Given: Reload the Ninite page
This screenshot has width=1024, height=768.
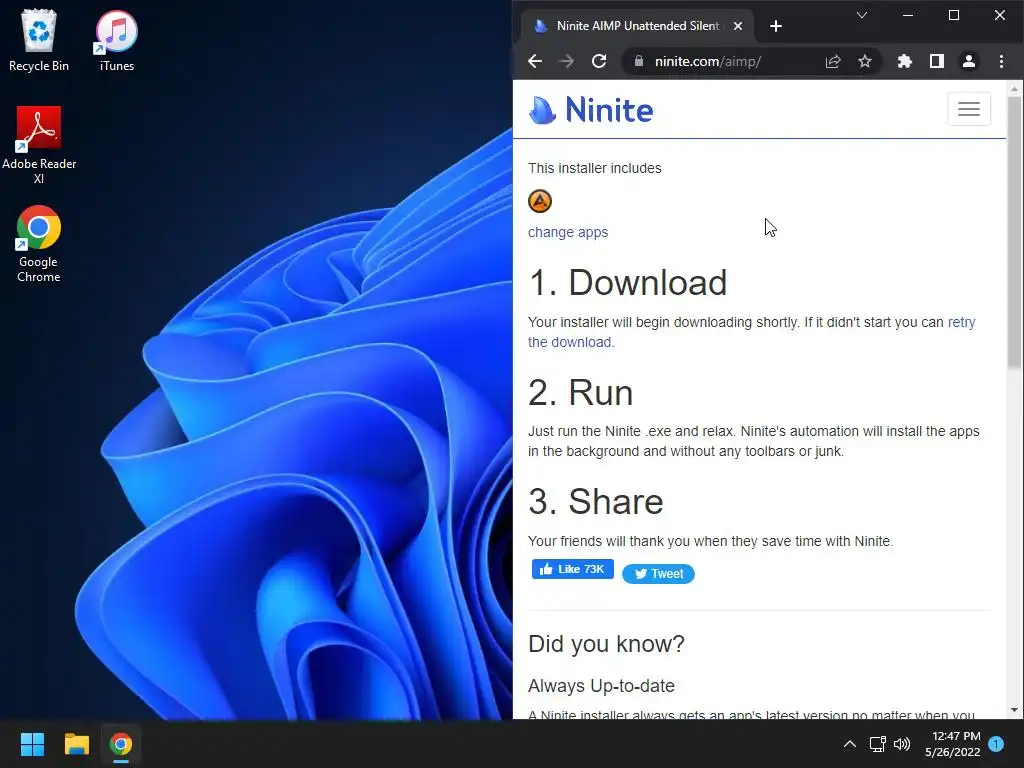Looking at the screenshot, I should [599, 61].
